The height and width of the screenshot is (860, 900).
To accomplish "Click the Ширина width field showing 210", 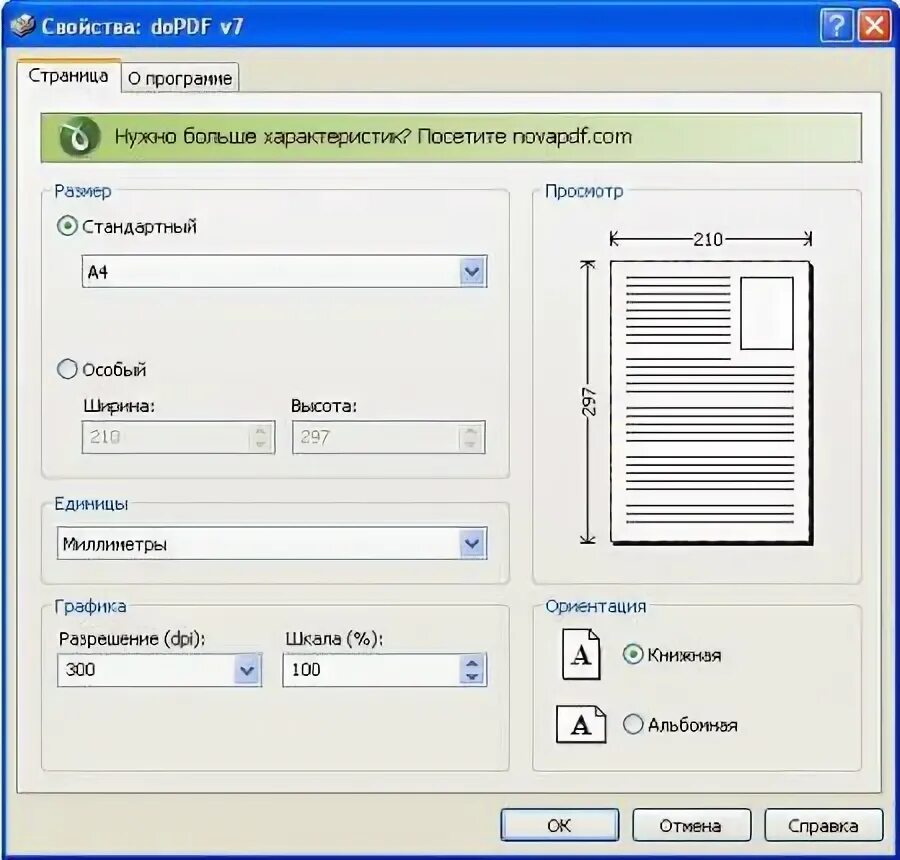I will [x=179, y=437].
